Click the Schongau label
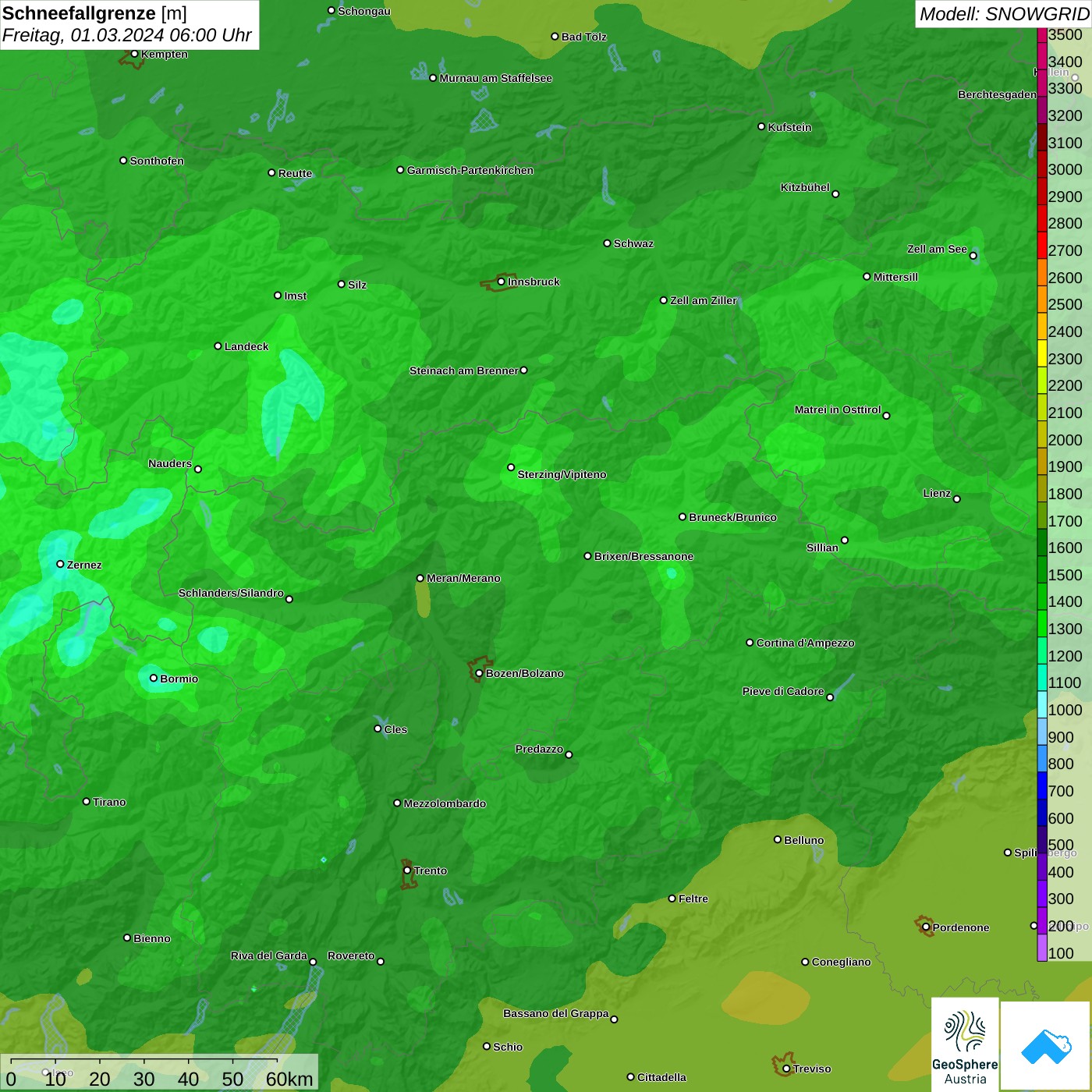 [364, 11]
